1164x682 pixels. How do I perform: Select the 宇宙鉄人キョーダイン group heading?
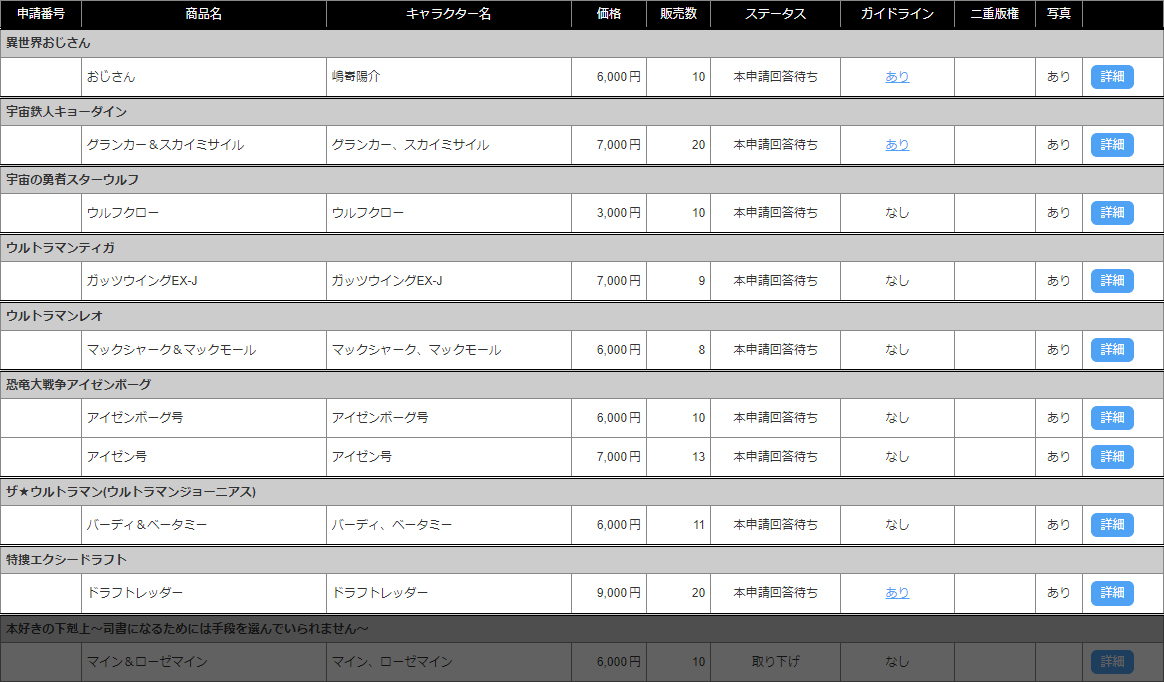coord(582,111)
